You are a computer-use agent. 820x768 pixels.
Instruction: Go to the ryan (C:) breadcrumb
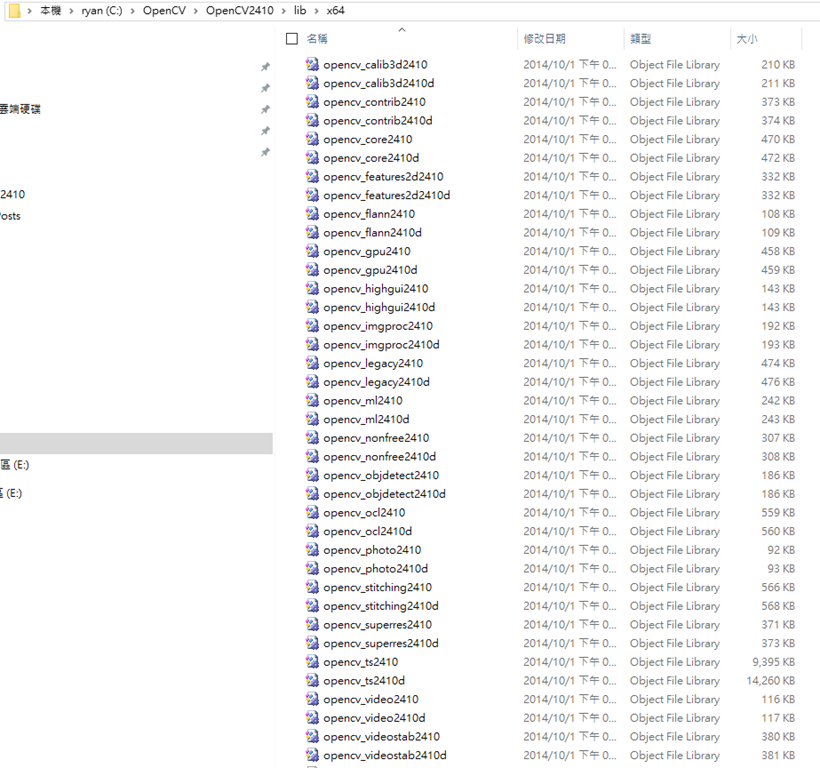point(102,10)
